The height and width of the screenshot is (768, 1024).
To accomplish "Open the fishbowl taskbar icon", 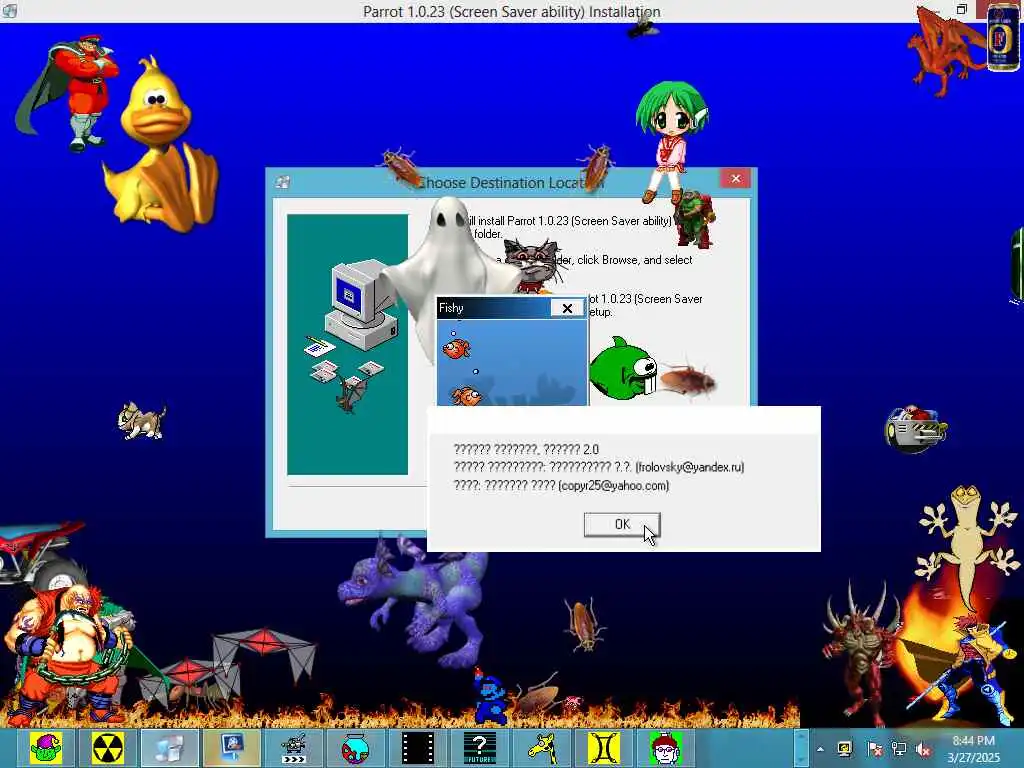I will pyautogui.click(x=355, y=748).
